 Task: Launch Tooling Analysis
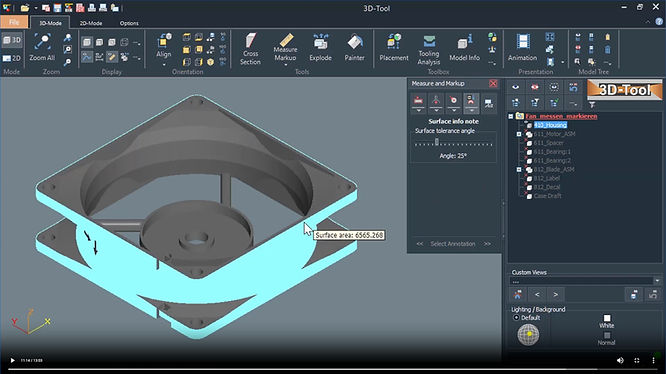(429, 49)
